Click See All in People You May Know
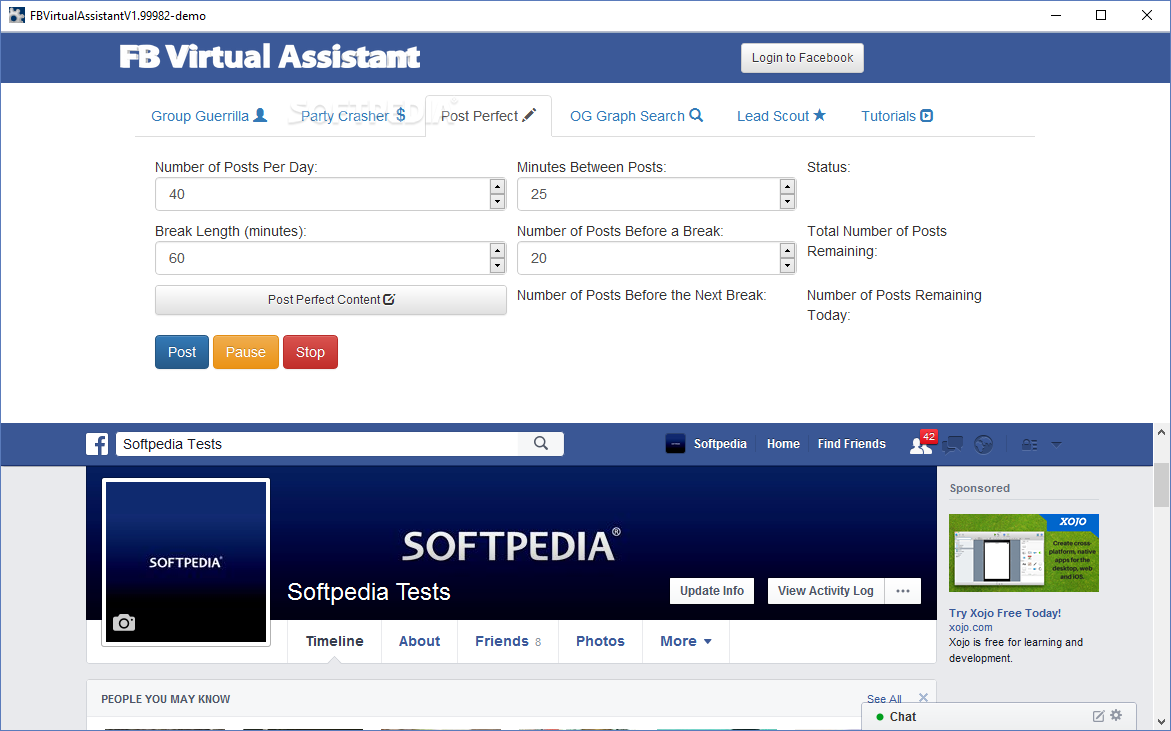The height and width of the screenshot is (731, 1171). pyautogui.click(x=884, y=699)
